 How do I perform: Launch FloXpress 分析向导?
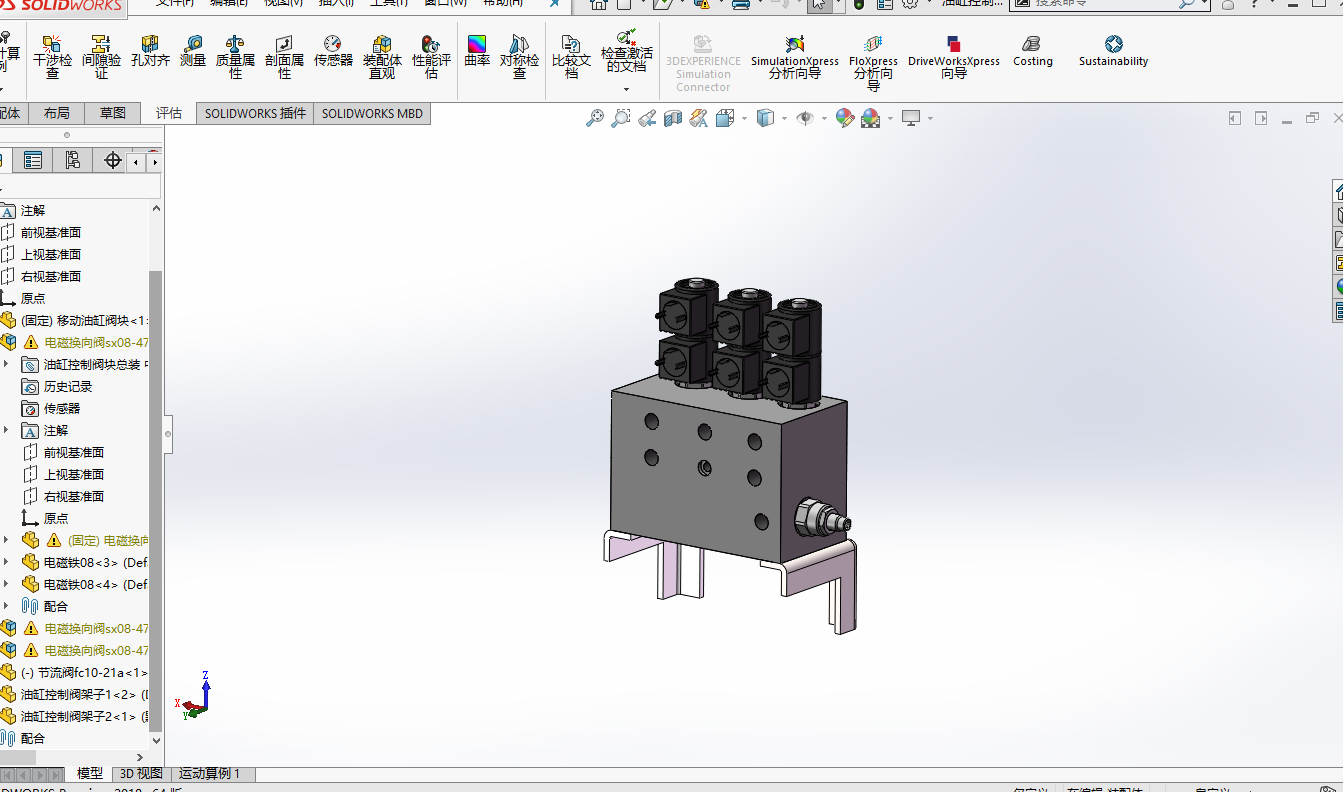point(873,62)
